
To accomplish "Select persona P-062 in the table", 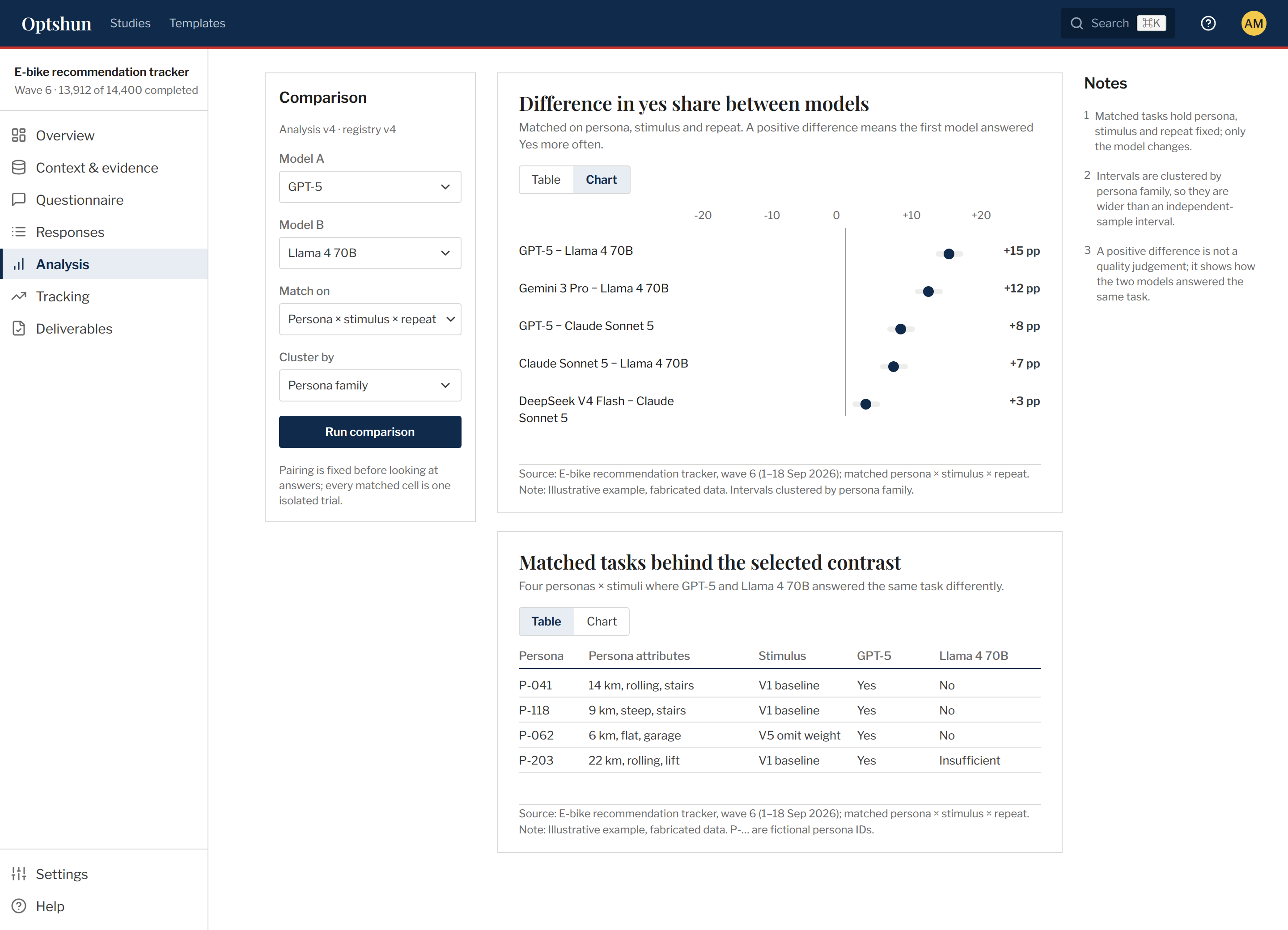I will click(x=536, y=735).
